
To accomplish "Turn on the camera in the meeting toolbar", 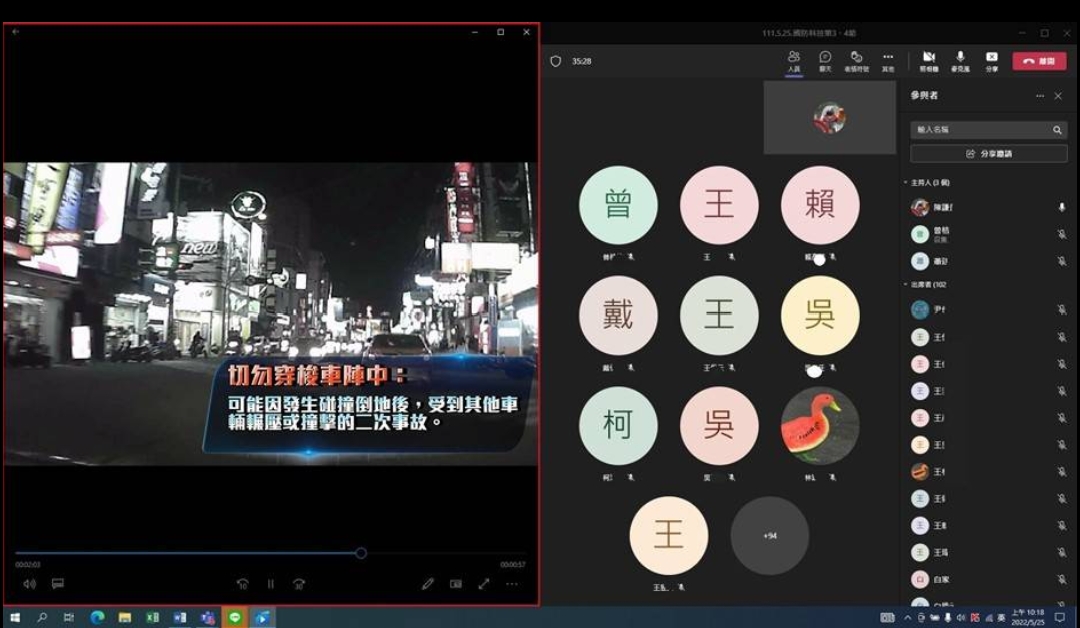I will pyautogui.click(x=930, y=60).
